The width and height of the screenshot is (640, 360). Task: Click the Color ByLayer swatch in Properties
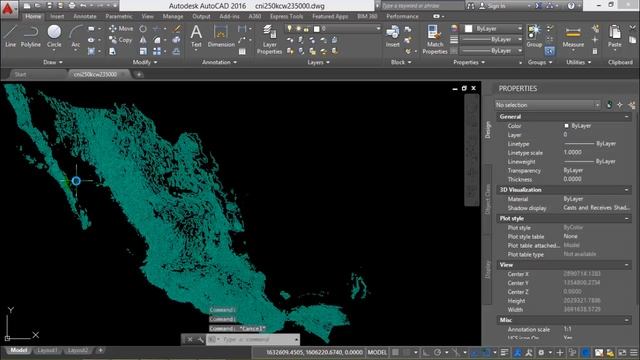click(567, 126)
